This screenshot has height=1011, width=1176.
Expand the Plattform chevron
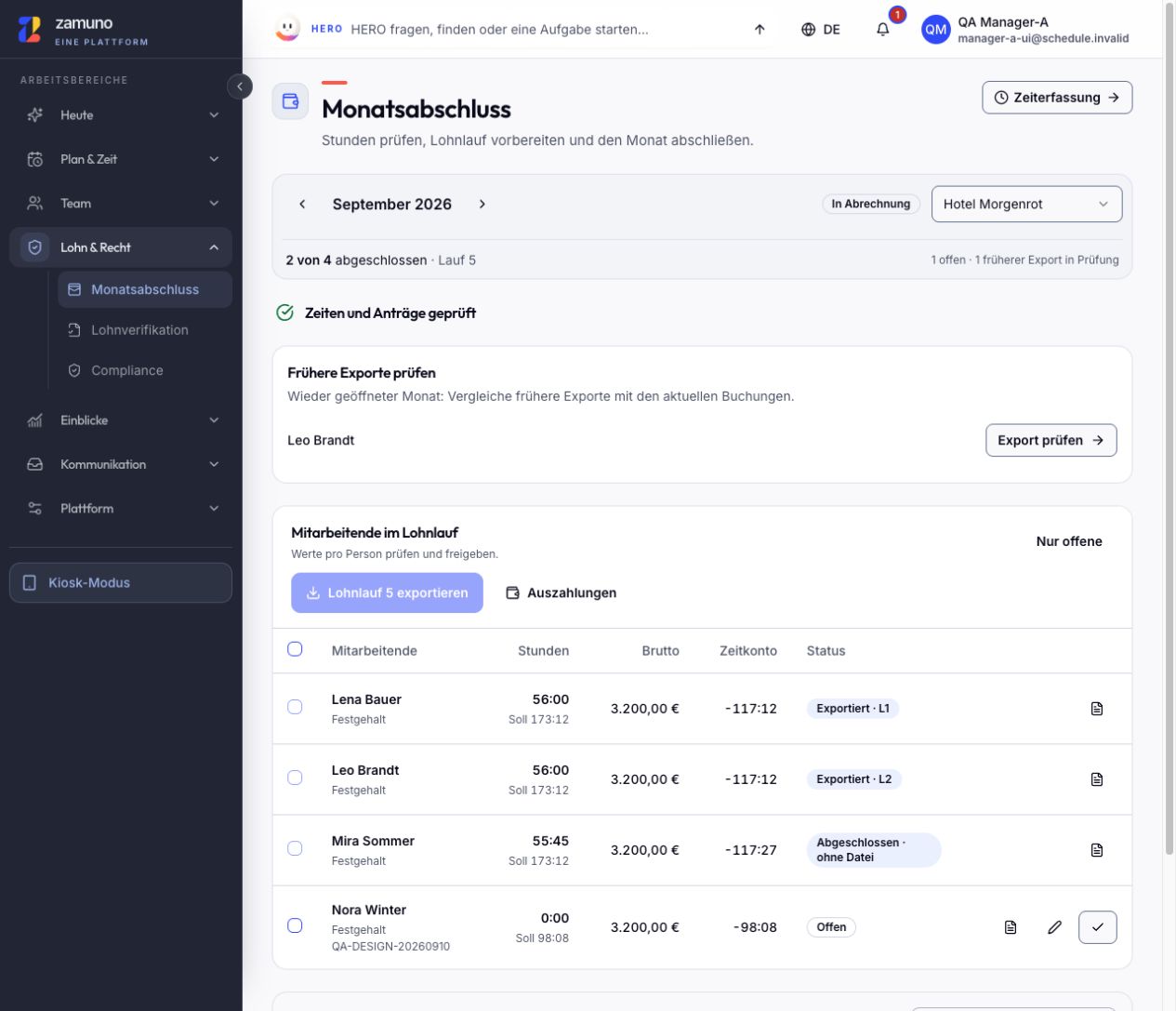coord(214,509)
